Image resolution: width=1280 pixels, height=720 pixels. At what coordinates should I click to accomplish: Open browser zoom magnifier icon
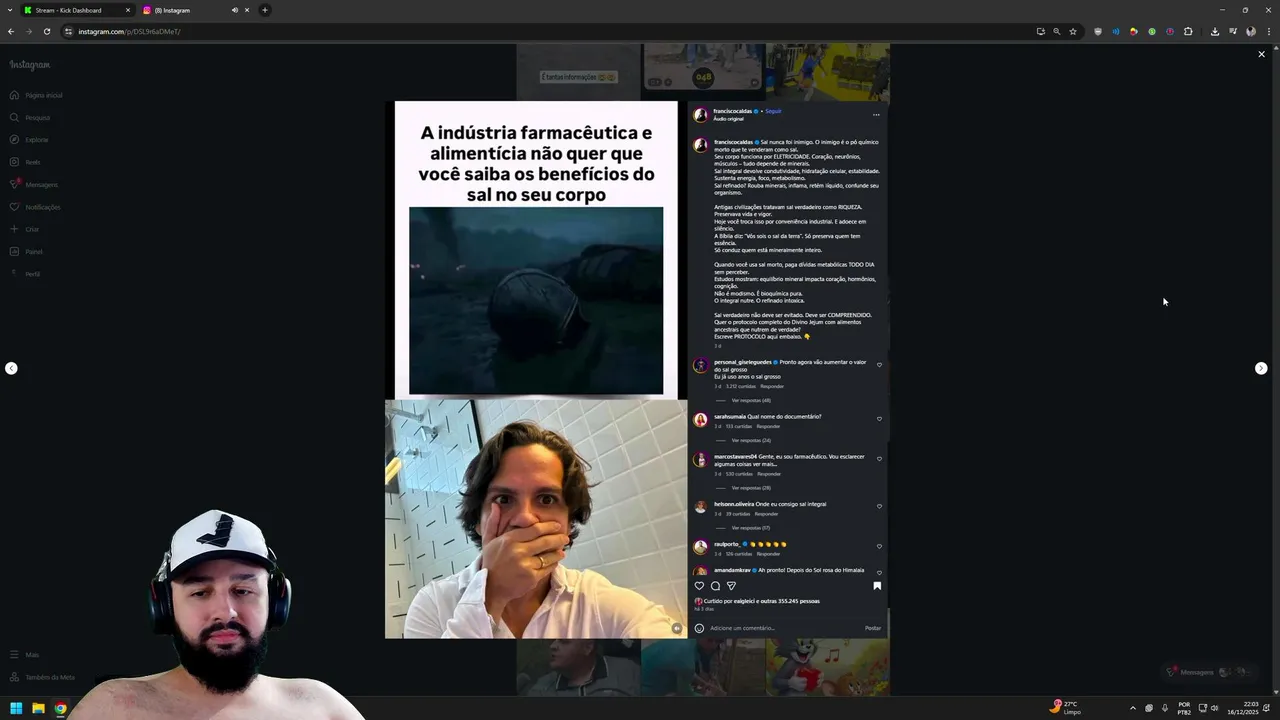[1056, 31]
